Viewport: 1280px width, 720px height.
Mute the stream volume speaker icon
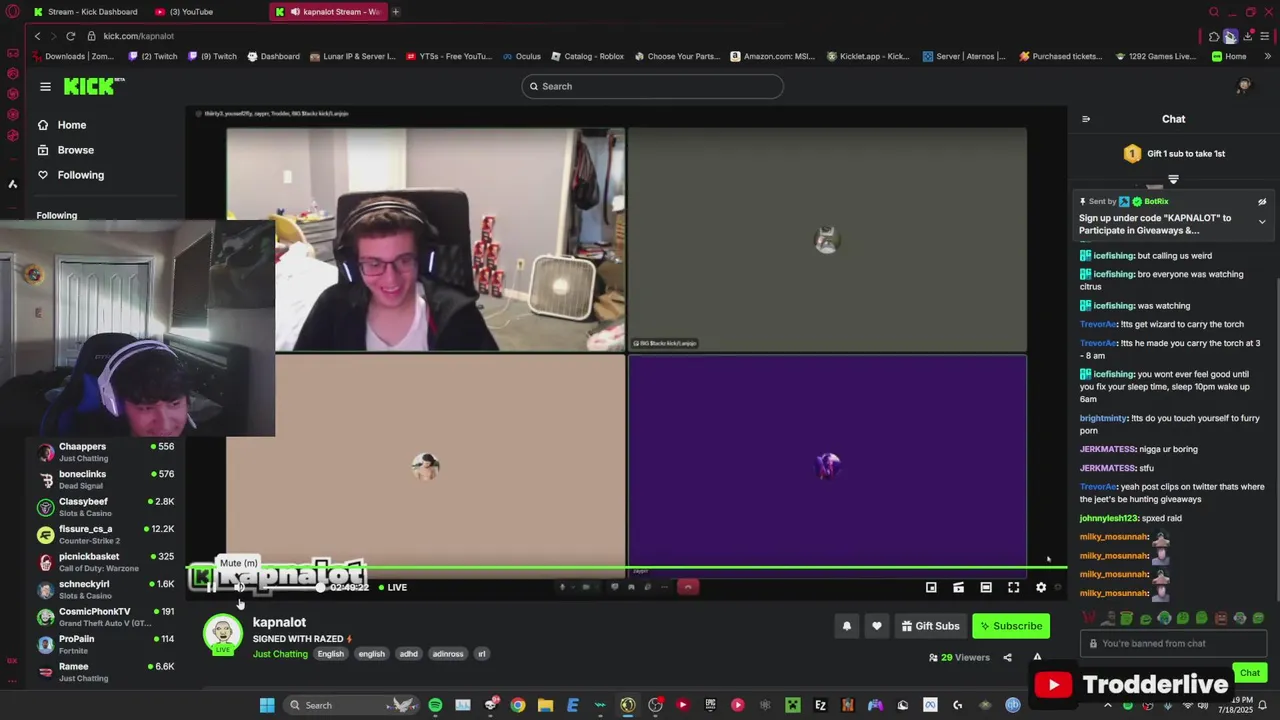pyautogui.click(x=239, y=587)
